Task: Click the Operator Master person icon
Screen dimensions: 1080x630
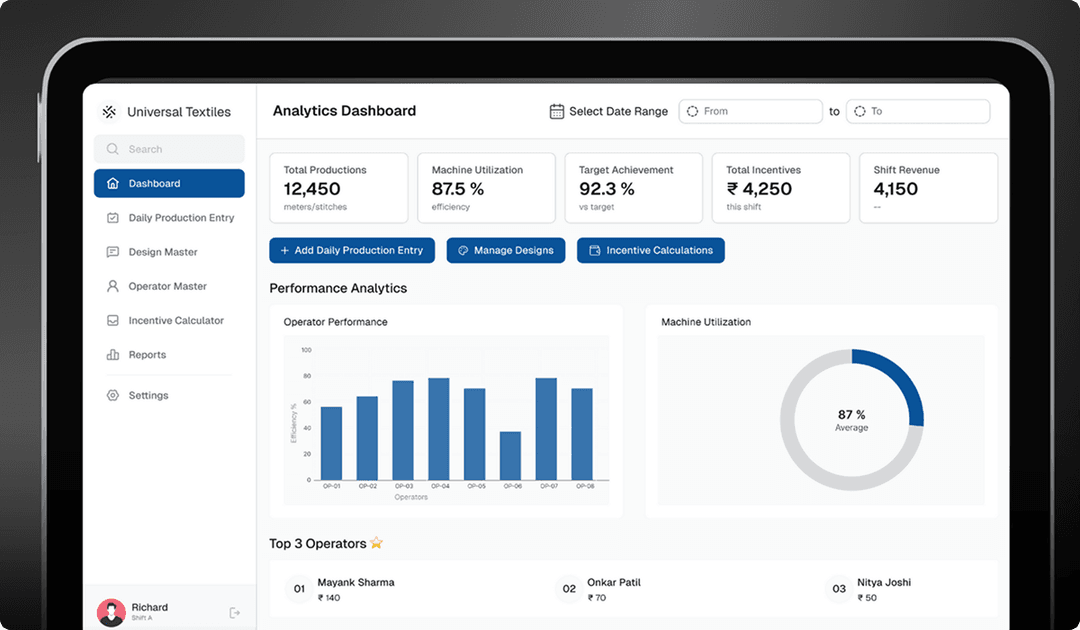Action: 113,286
